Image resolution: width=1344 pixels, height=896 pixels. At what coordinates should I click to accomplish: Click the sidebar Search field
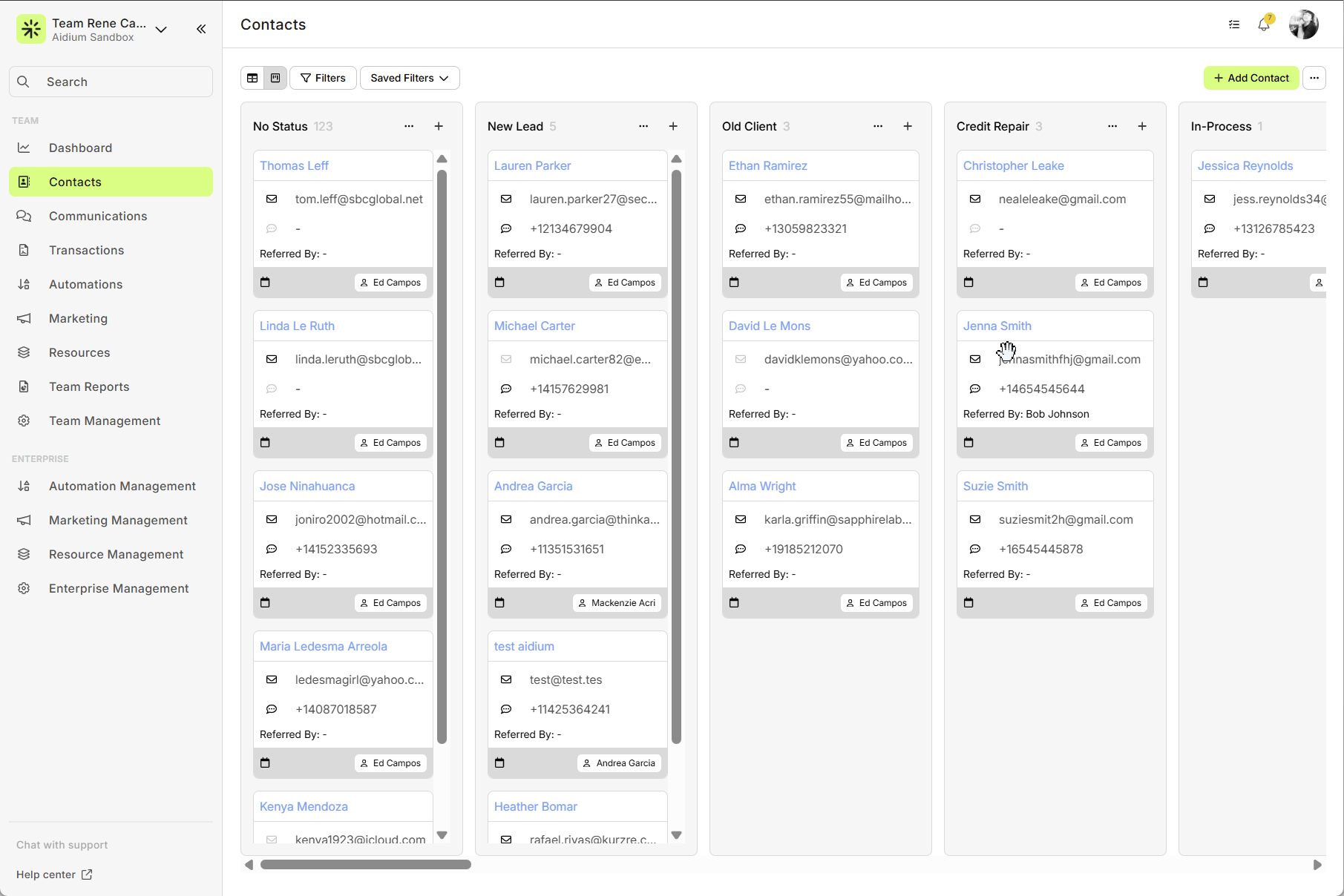(111, 82)
